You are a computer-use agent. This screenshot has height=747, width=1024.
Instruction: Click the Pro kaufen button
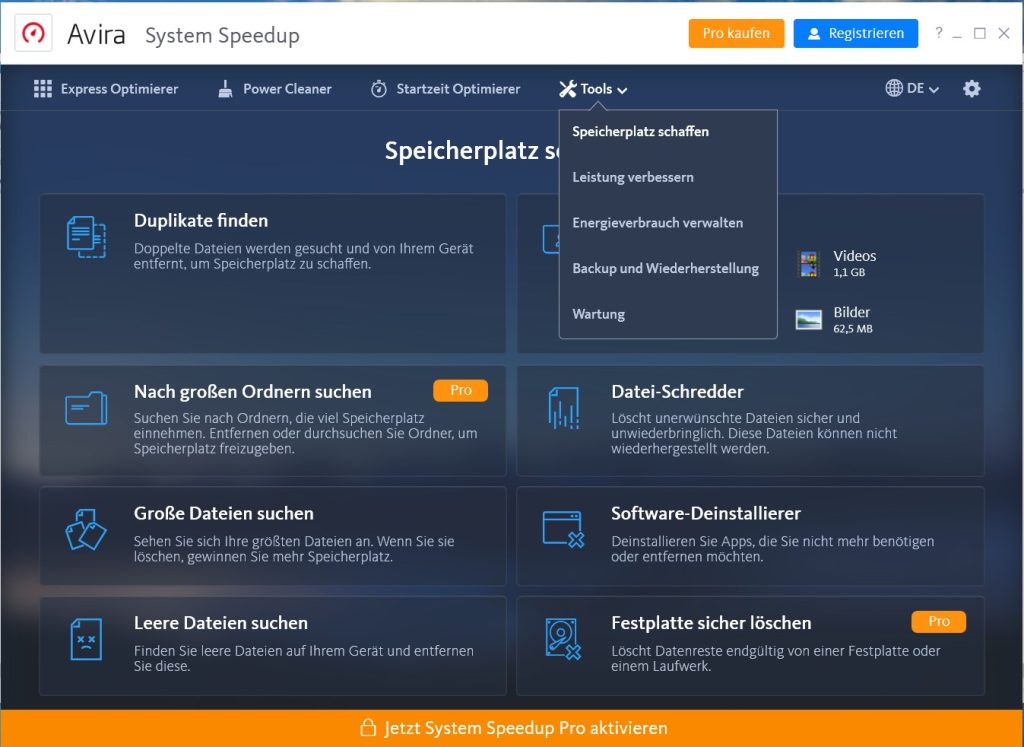(x=736, y=33)
